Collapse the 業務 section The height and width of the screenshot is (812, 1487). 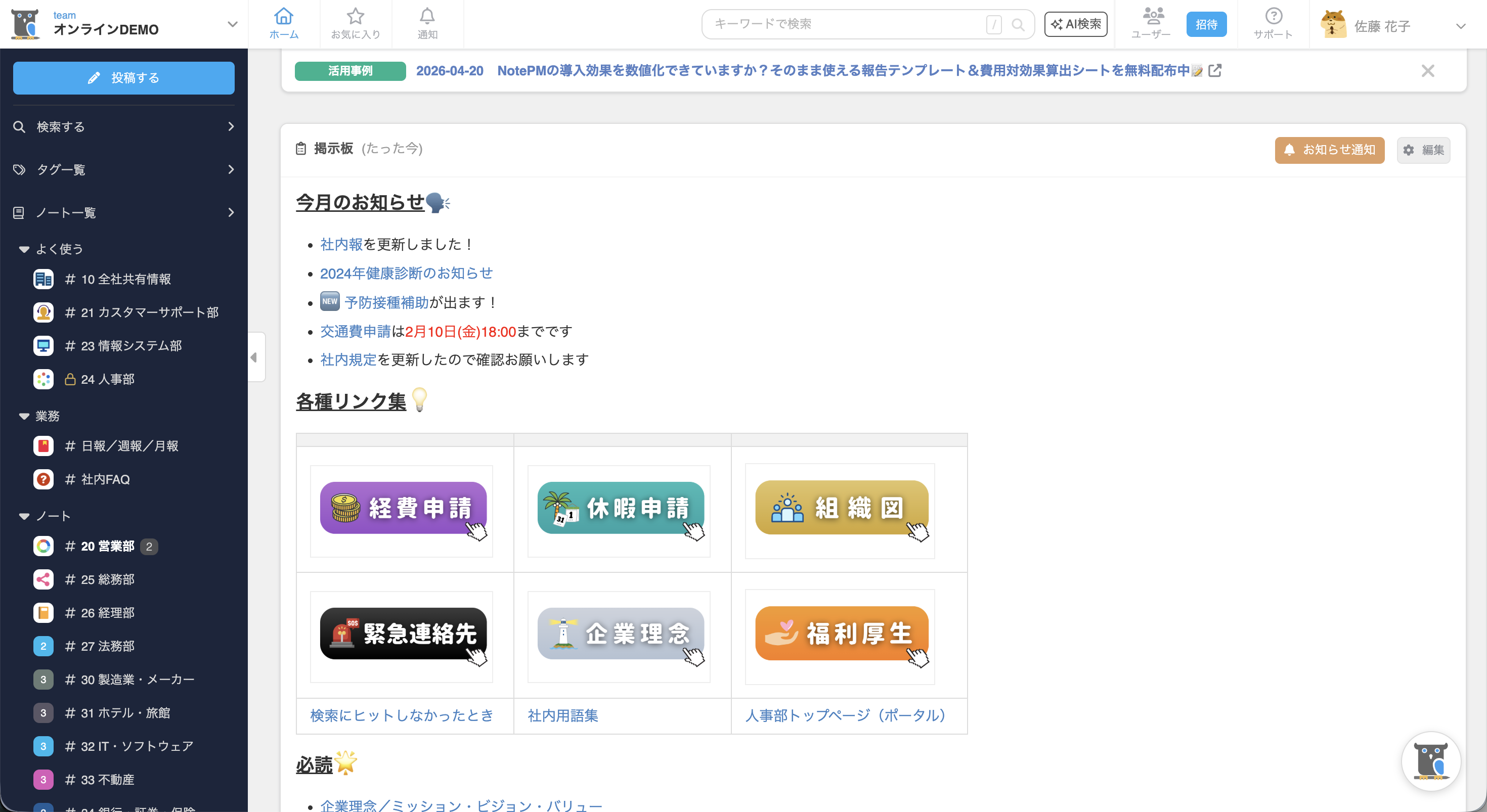coord(24,416)
